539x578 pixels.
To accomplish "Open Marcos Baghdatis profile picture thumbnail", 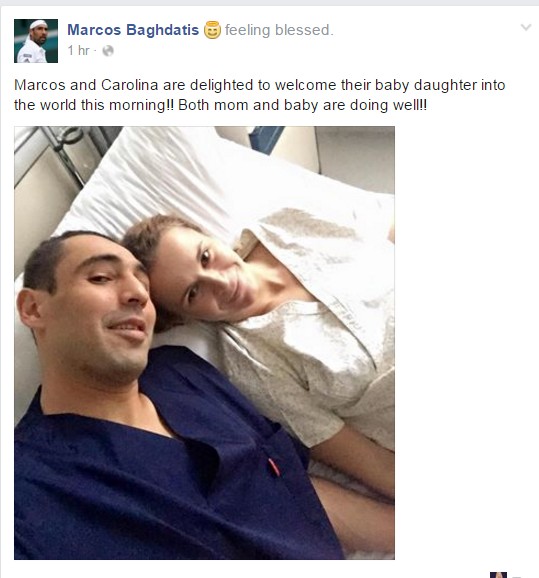I will pos(36,41).
